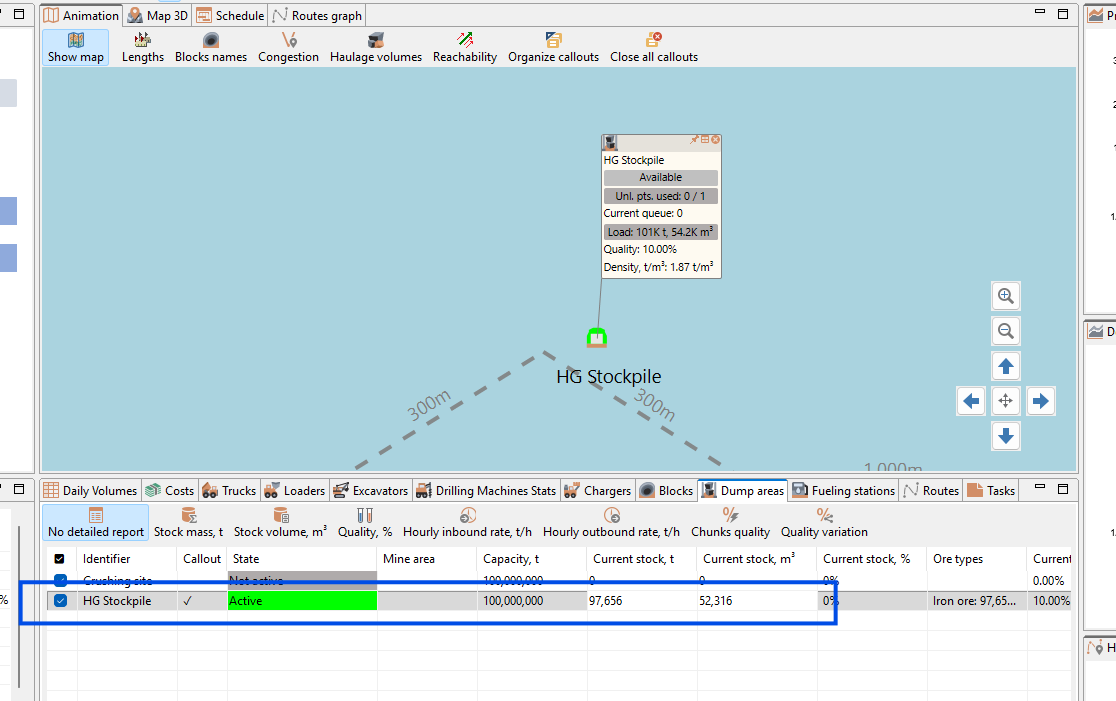Open the Loaders tab

(295, 490)
